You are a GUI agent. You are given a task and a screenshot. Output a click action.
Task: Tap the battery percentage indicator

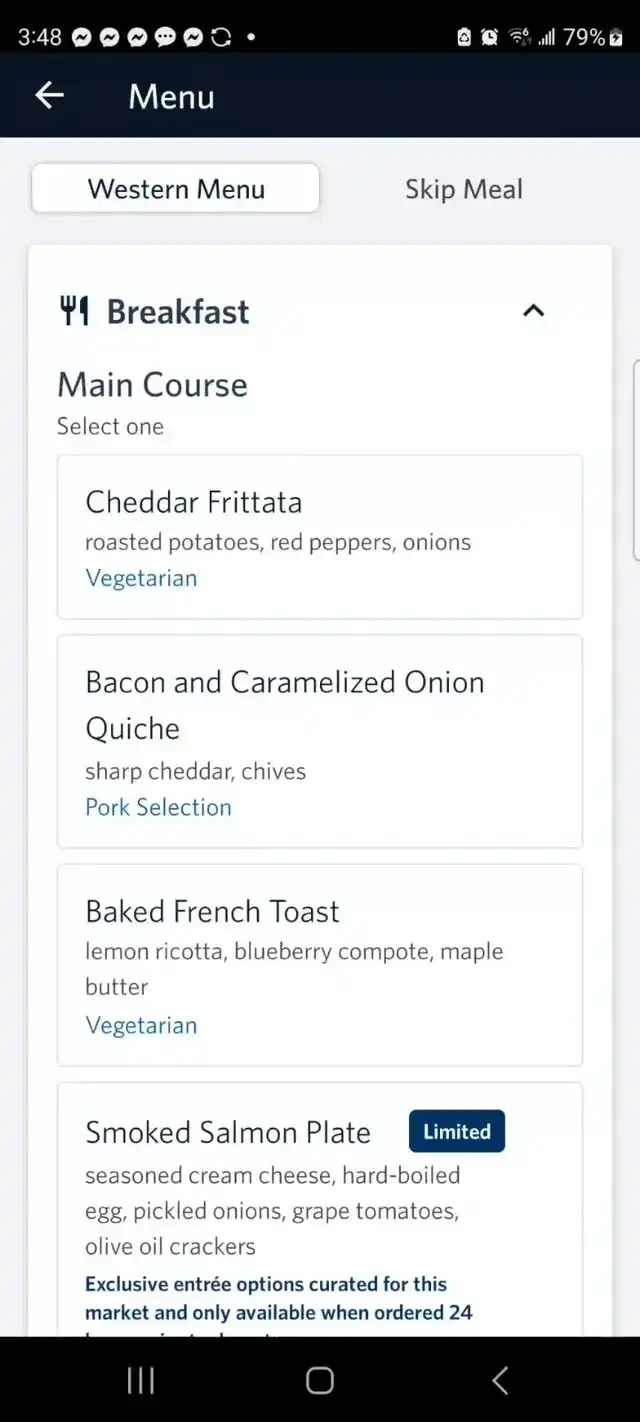point(584,37)
